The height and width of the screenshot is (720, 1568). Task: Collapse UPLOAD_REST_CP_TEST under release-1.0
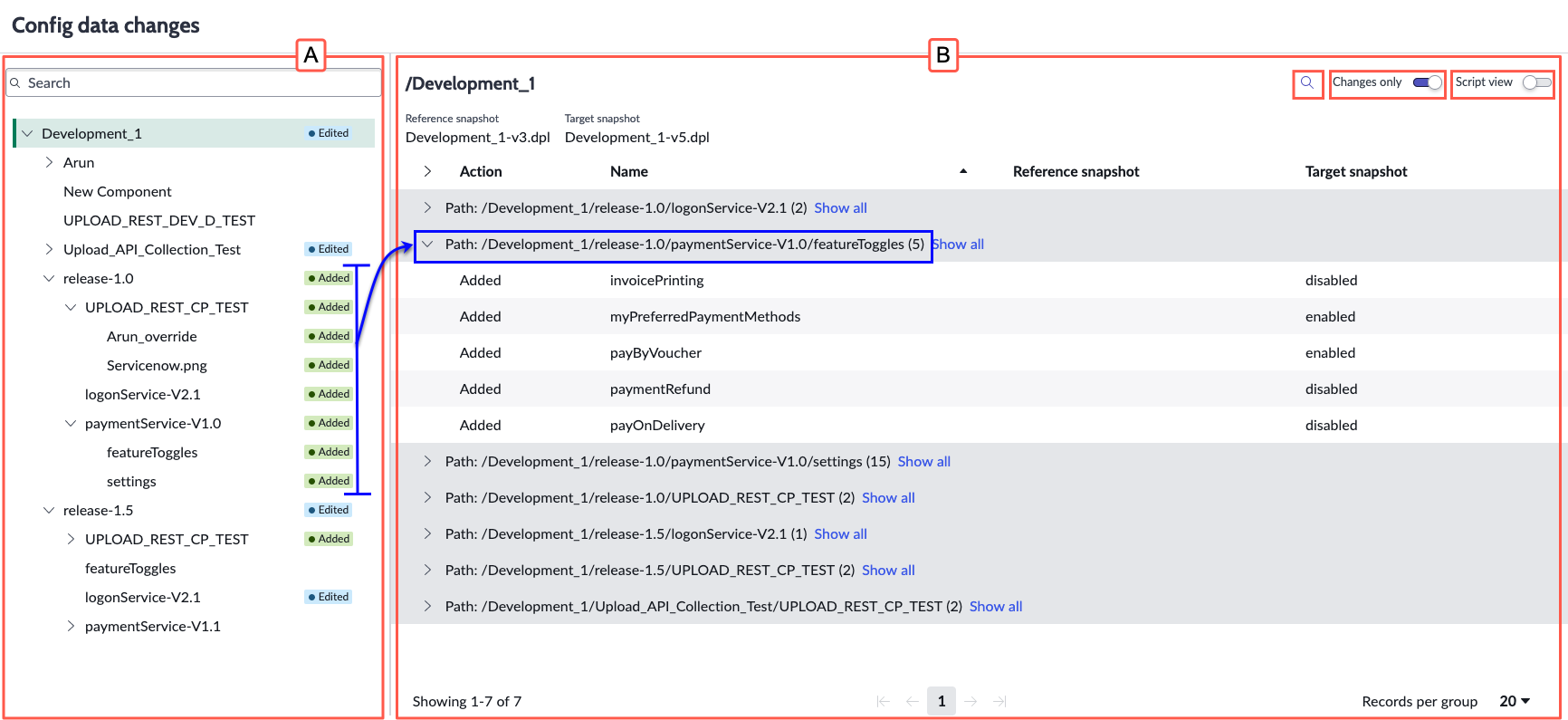pos(71,307)
